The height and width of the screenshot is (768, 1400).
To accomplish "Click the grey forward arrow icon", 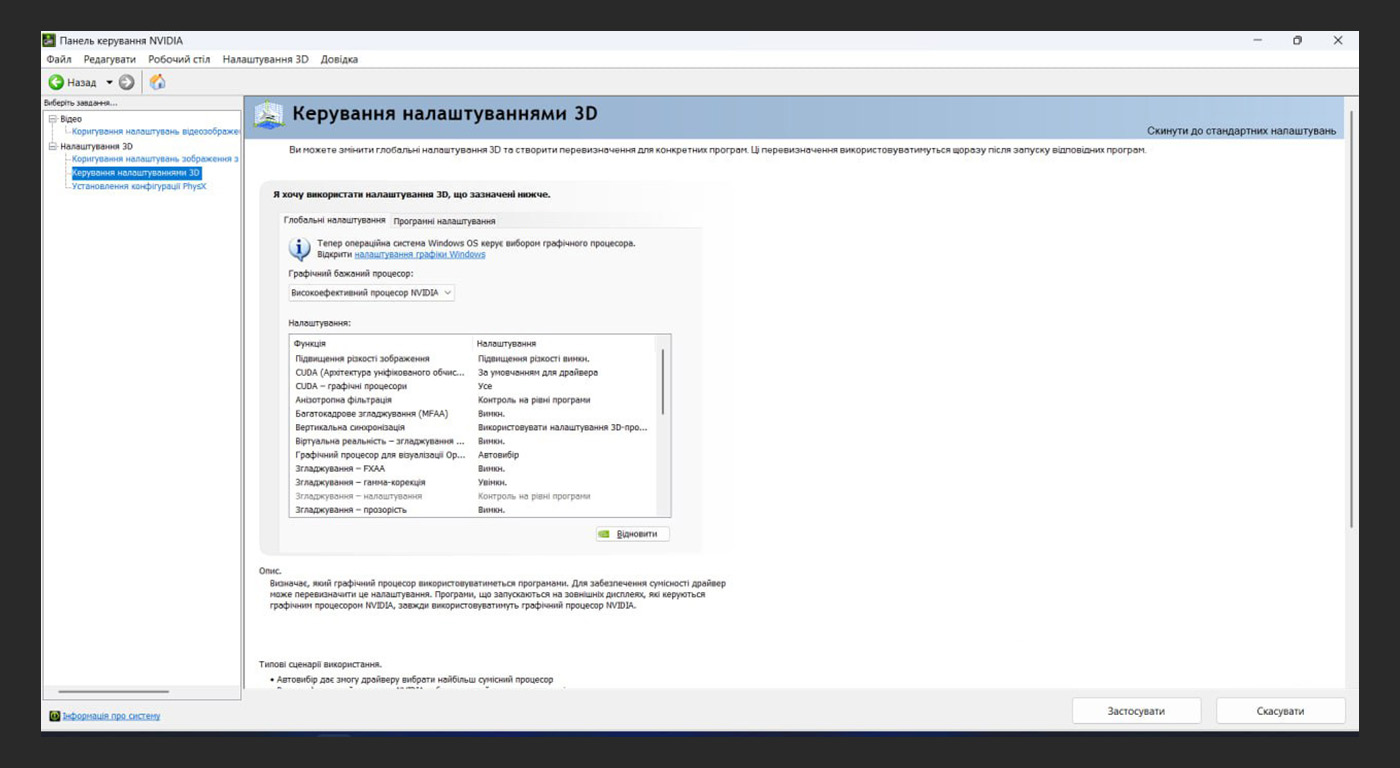I will [x=126, y=82].
